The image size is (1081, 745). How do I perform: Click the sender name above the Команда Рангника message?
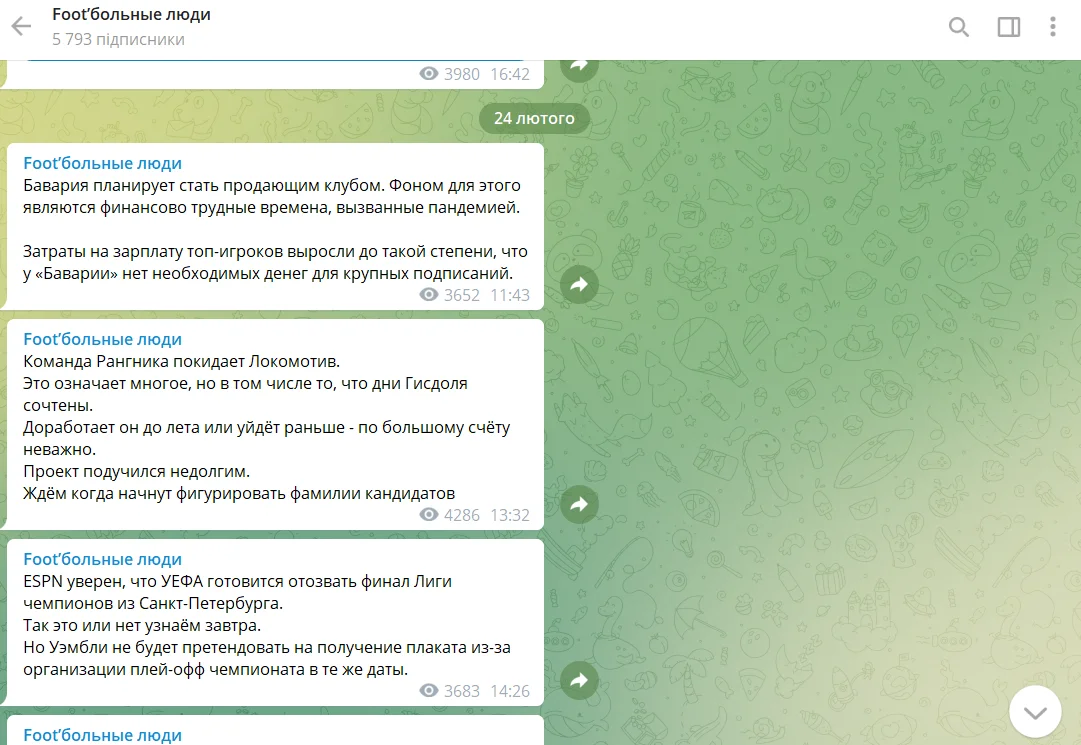102,339
